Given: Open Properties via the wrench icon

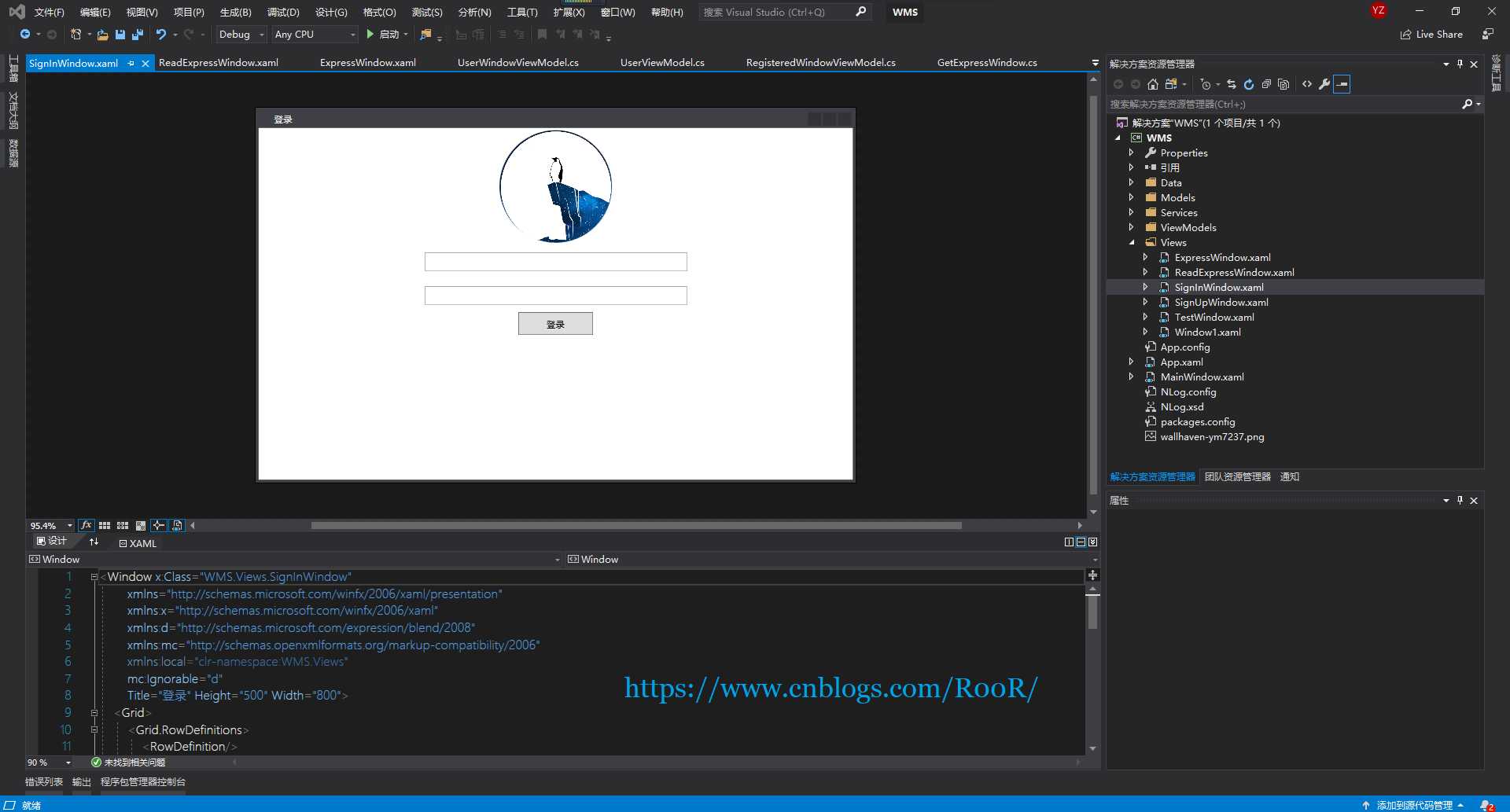Looking at the screenshot, I should pos(1324,84).
